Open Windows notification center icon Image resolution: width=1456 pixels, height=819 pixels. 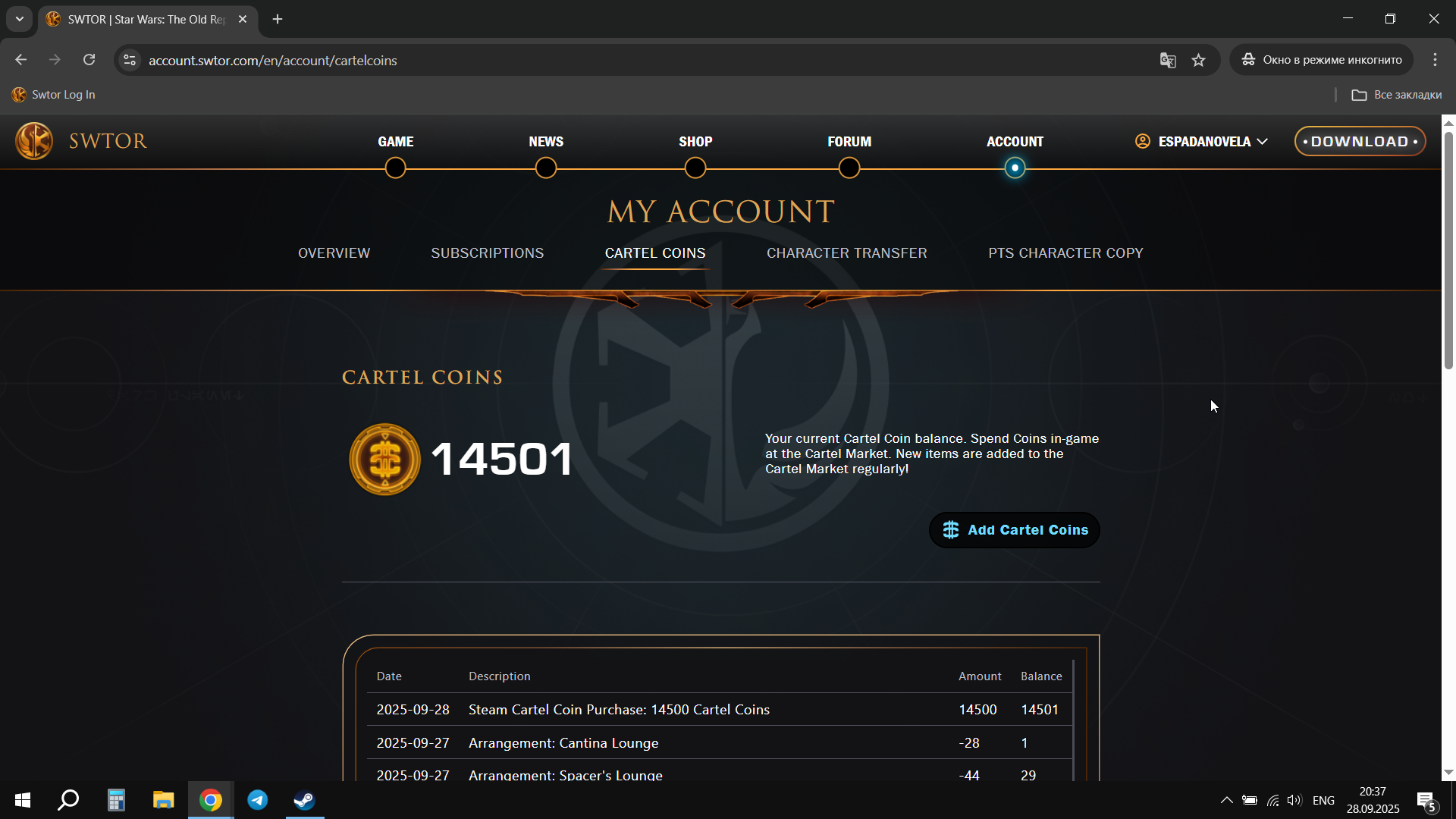[x=1426, y=800]
